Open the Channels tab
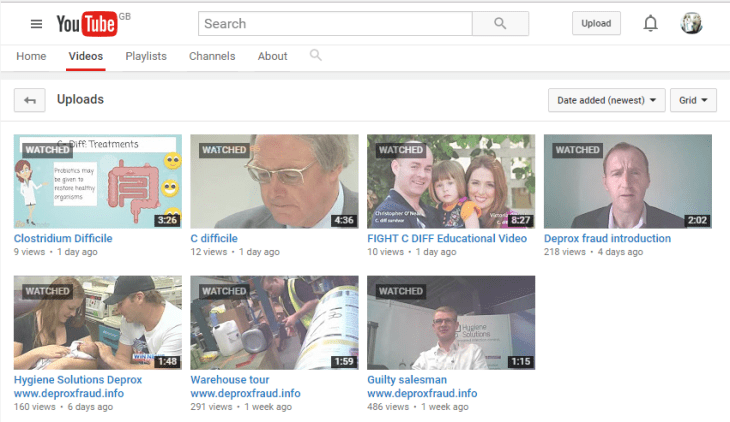The image size is (730, 422). click(x=212, y=56)
